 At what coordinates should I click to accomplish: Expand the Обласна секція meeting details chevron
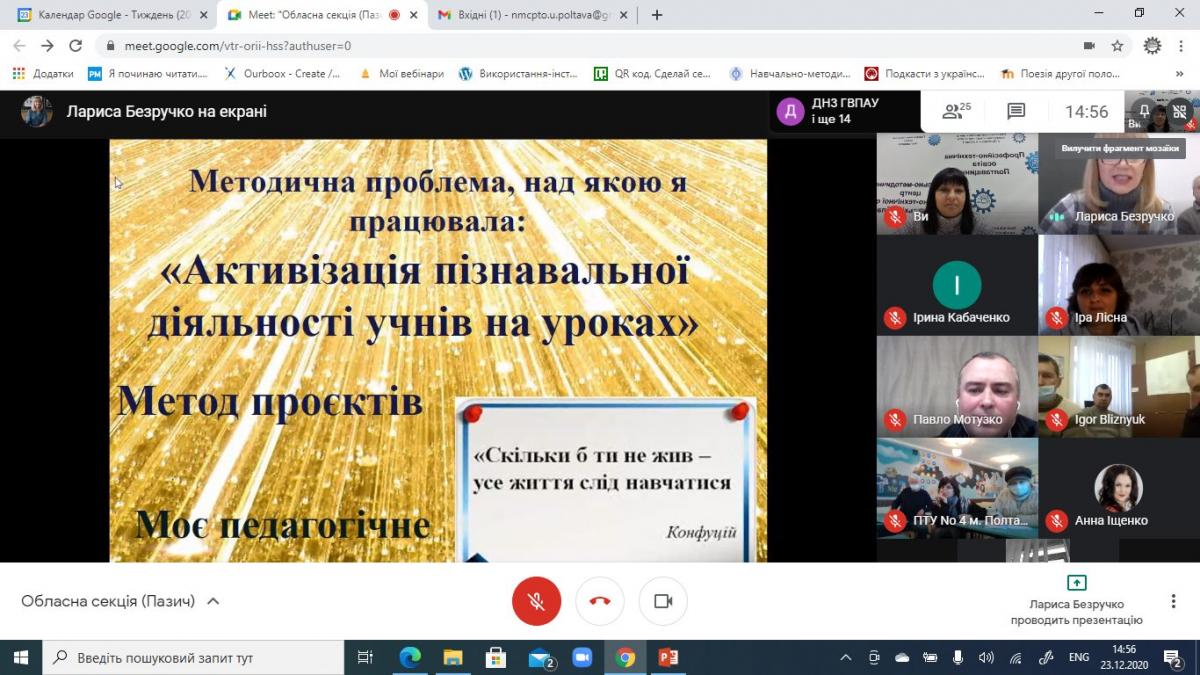pyautogui.click(x=213, y=601)
